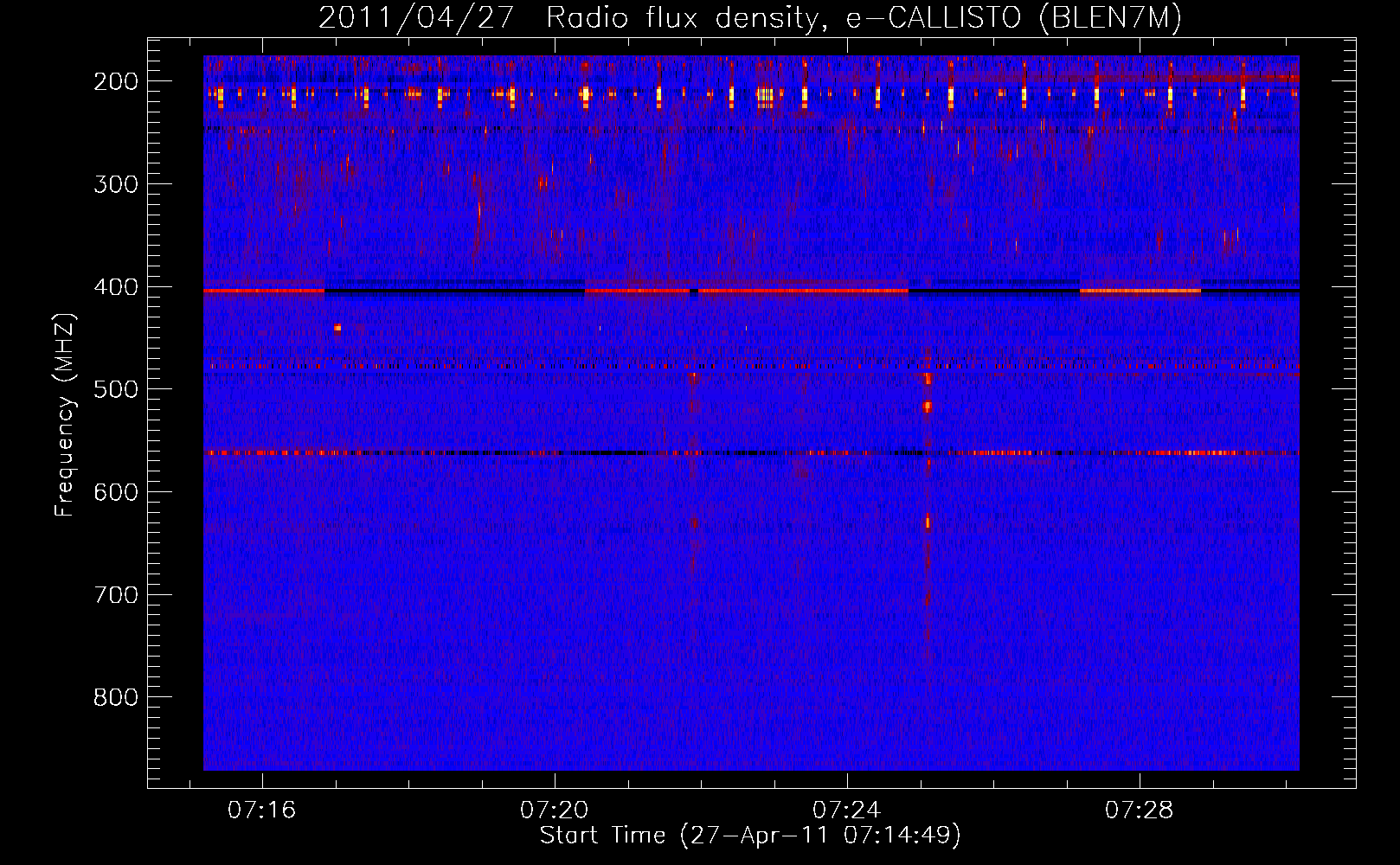Screen dimensions: 1400x865
Task: Click the 500 frequency tick label
Action: tap(116, 389)
